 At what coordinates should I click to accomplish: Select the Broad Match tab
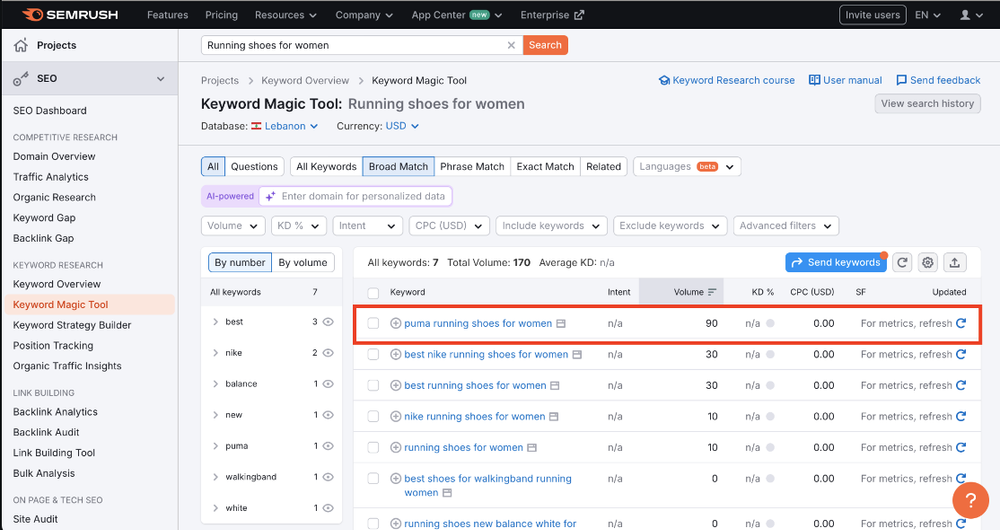point(399,166)
